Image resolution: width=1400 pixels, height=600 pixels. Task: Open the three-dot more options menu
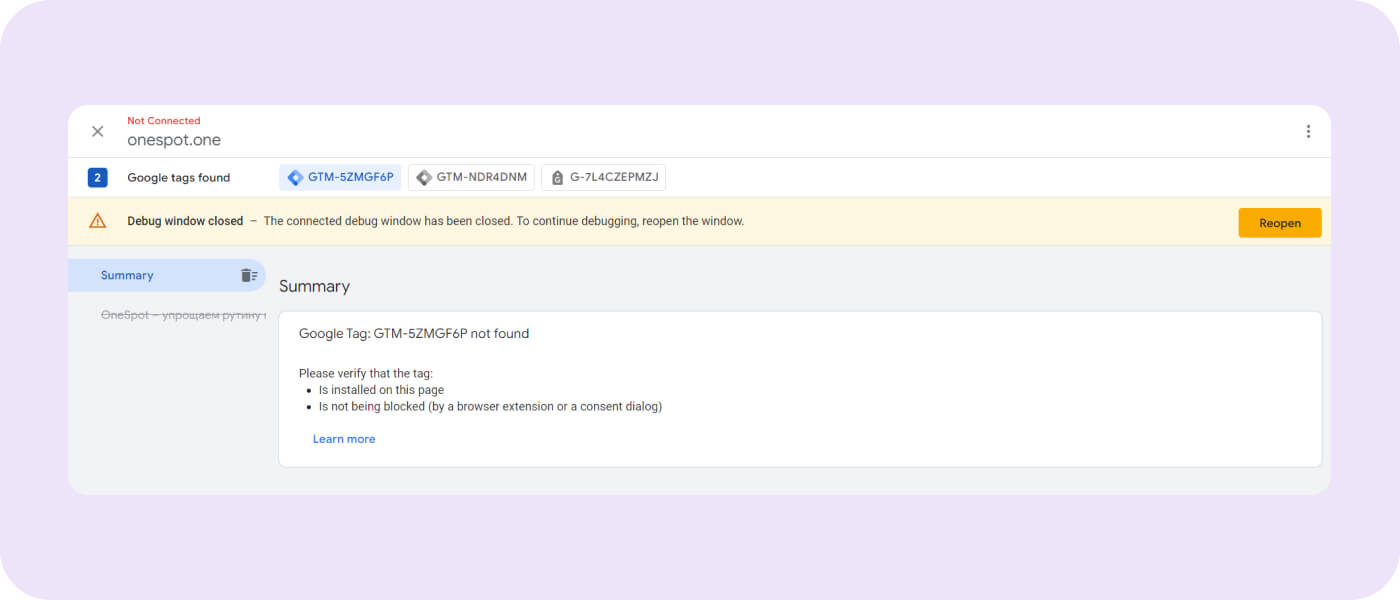tap(1308, 131)
